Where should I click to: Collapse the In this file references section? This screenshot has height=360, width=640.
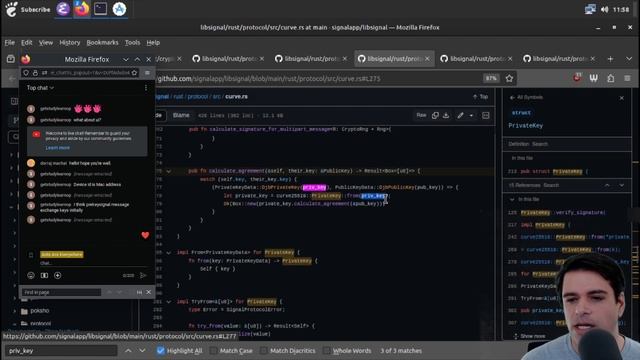(512, 199)
